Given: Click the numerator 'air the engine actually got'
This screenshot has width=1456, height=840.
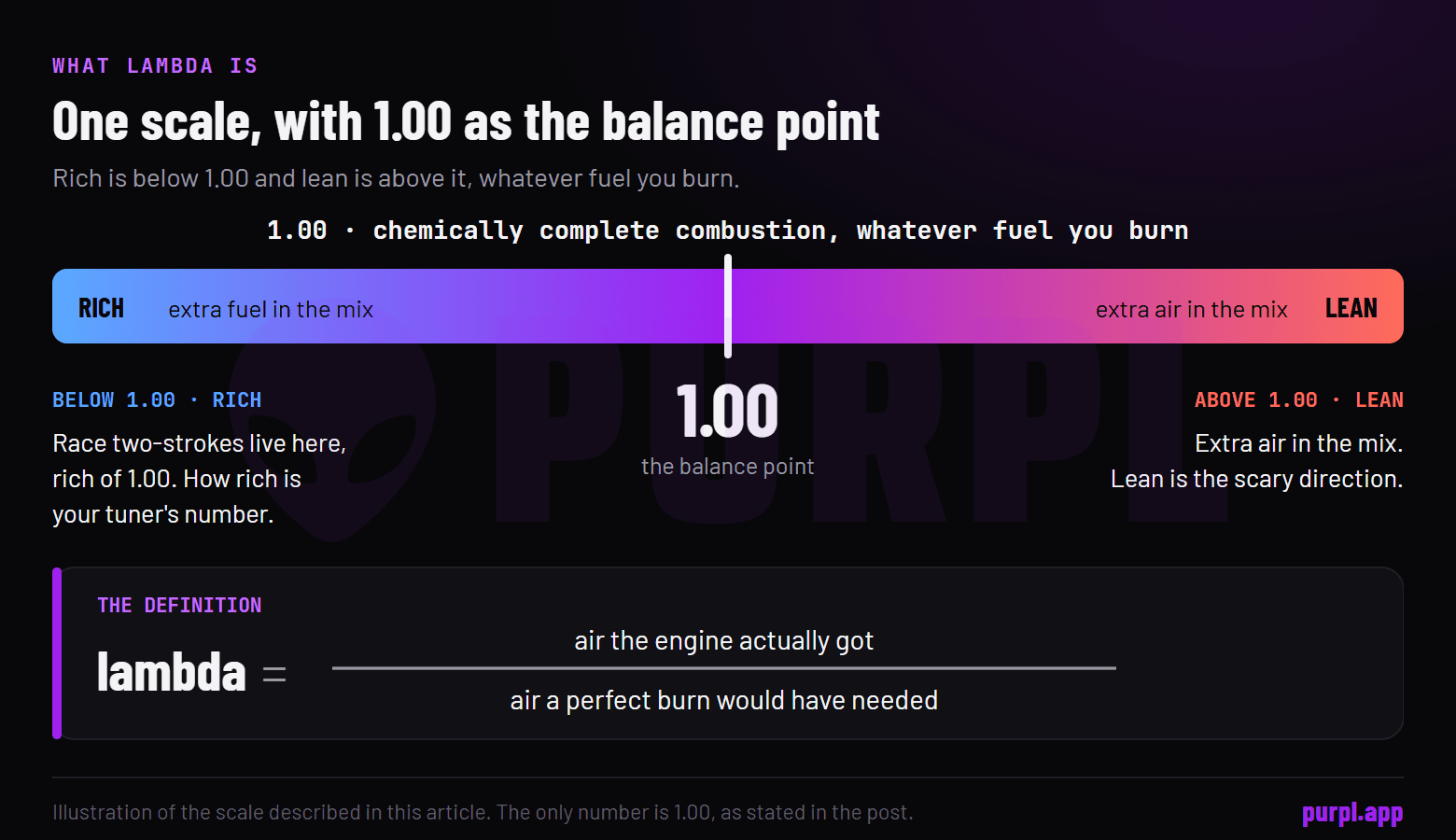Looking at the screenshot, I should pyautogui.click(x=724, y=641).
